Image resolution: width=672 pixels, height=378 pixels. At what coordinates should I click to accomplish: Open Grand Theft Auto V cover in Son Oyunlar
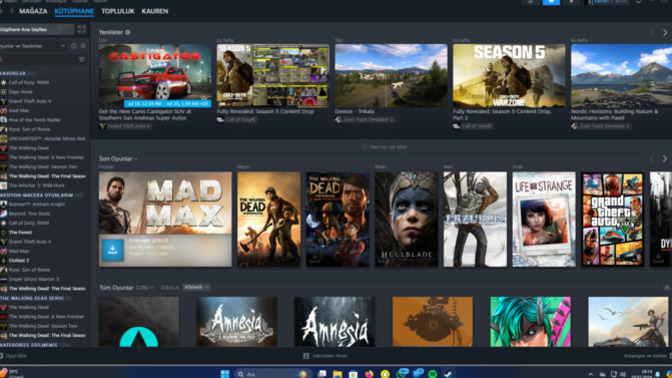pos(612,219)
